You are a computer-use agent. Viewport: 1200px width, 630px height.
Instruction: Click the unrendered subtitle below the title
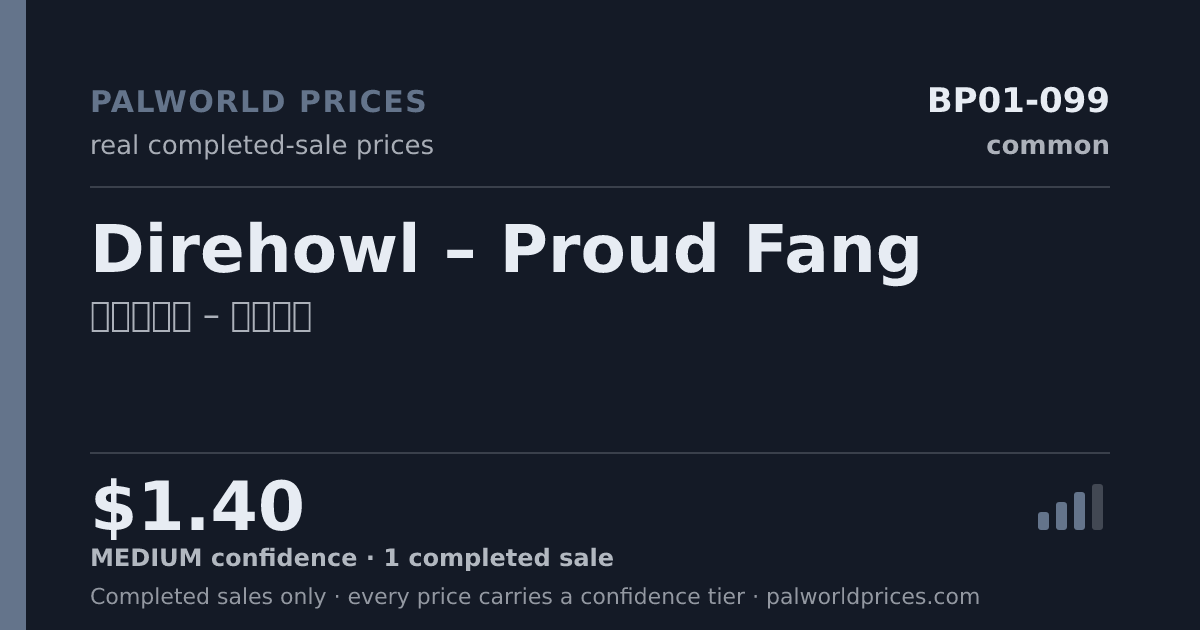point(201,316)
